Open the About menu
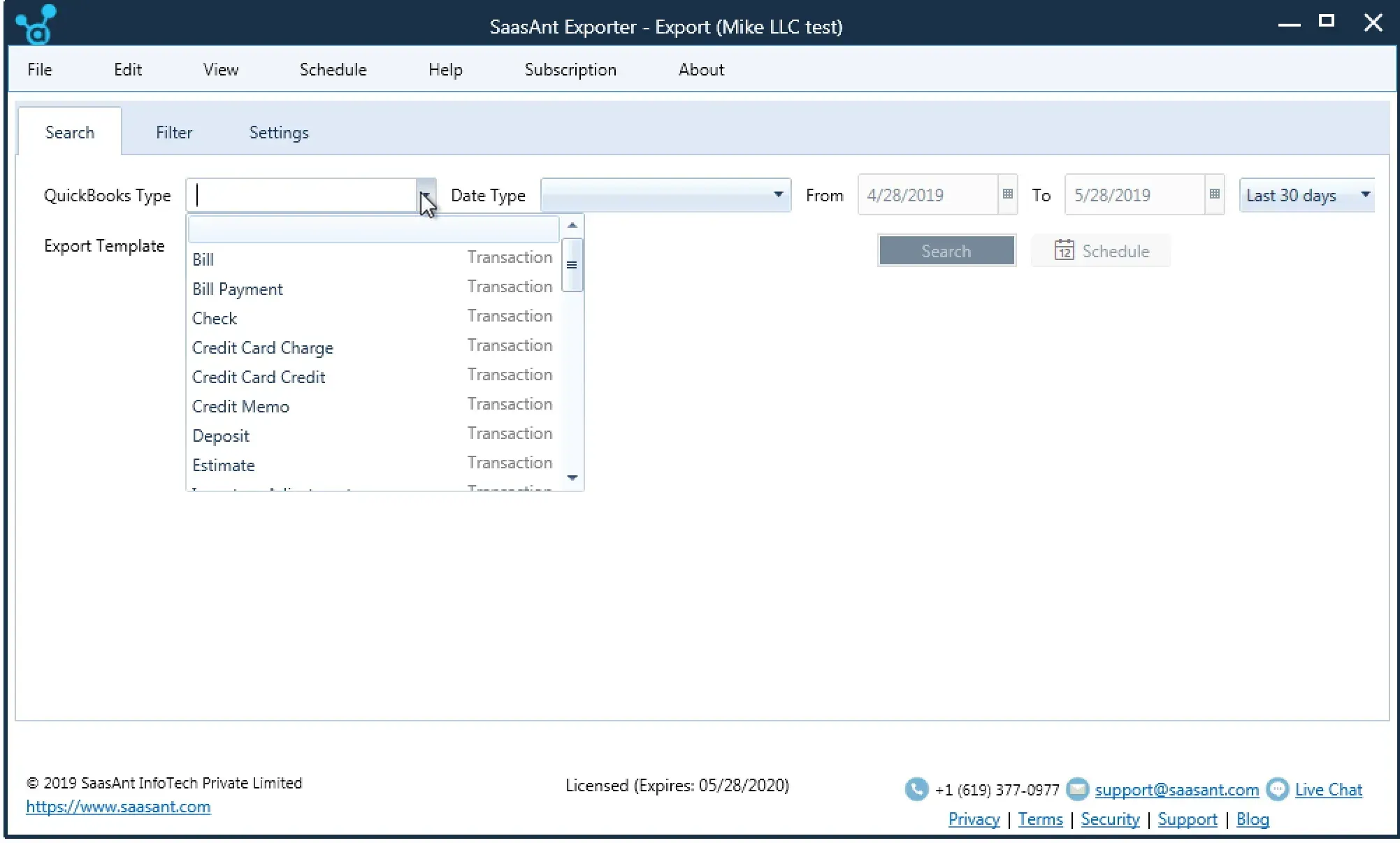 tap(701, 70)
